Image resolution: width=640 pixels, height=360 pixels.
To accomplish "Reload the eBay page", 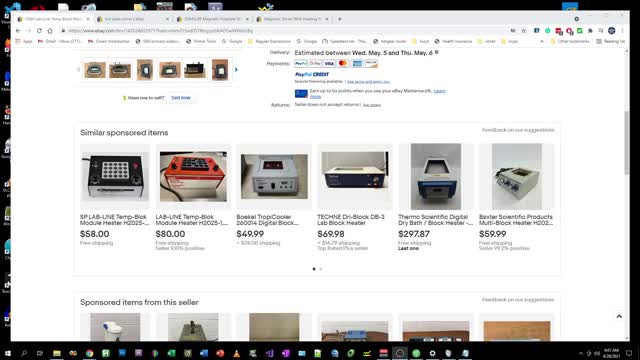I will 39,31.
